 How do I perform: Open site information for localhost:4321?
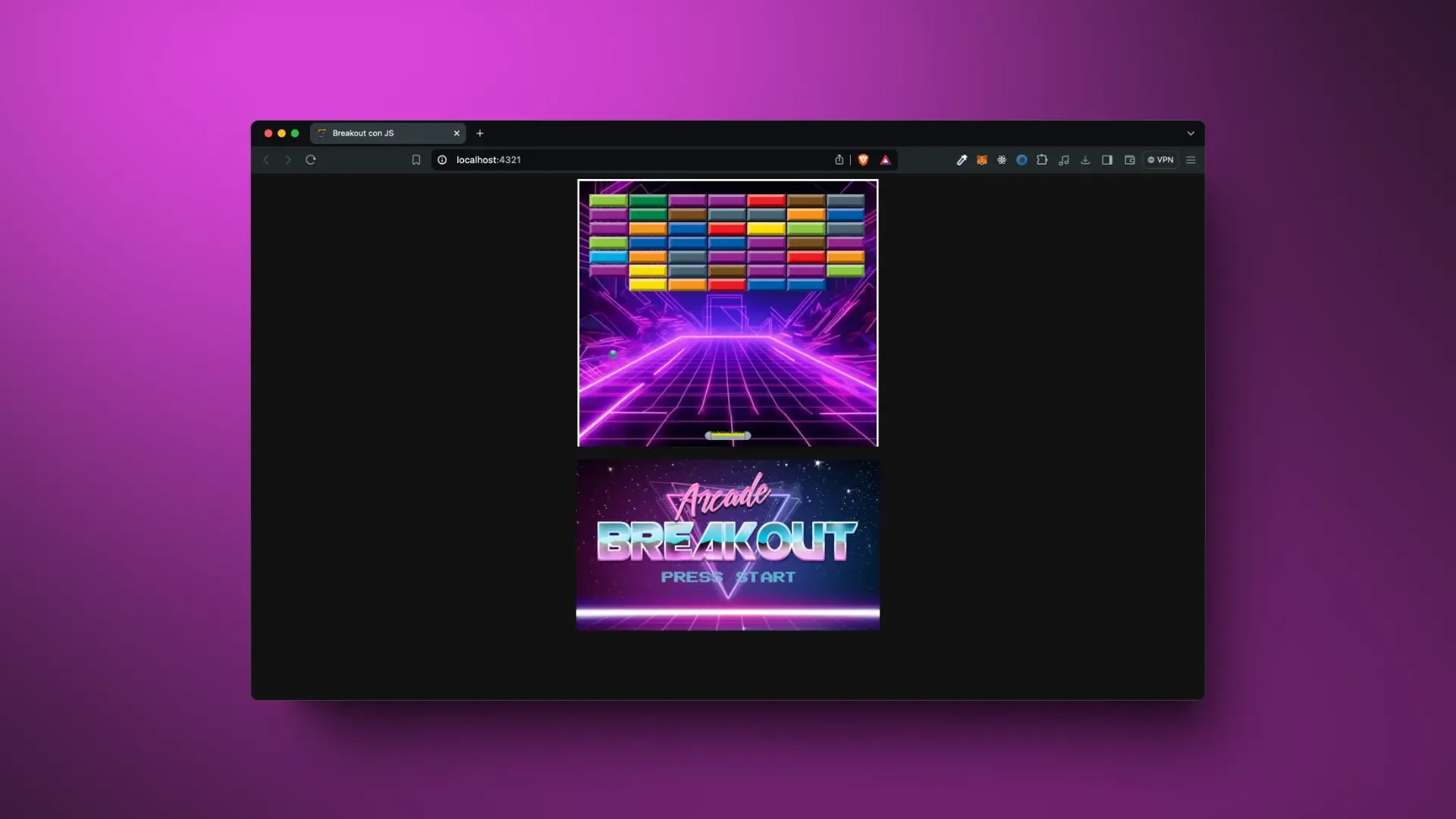pos(442,160)
